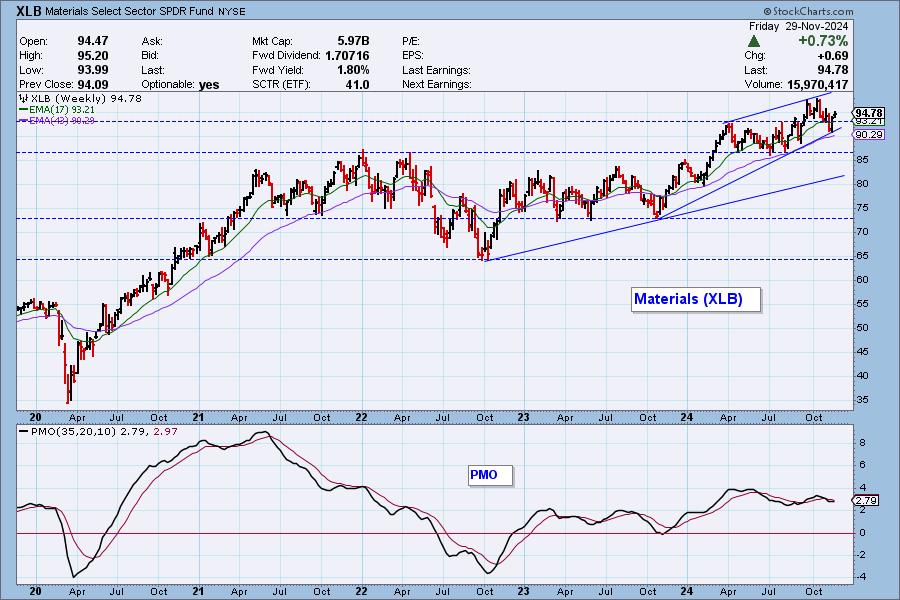The height and width of the screenshot is (600, 900).
Task: Click the green EMA(17) legend line swatch
Action: tap(24, 109)
